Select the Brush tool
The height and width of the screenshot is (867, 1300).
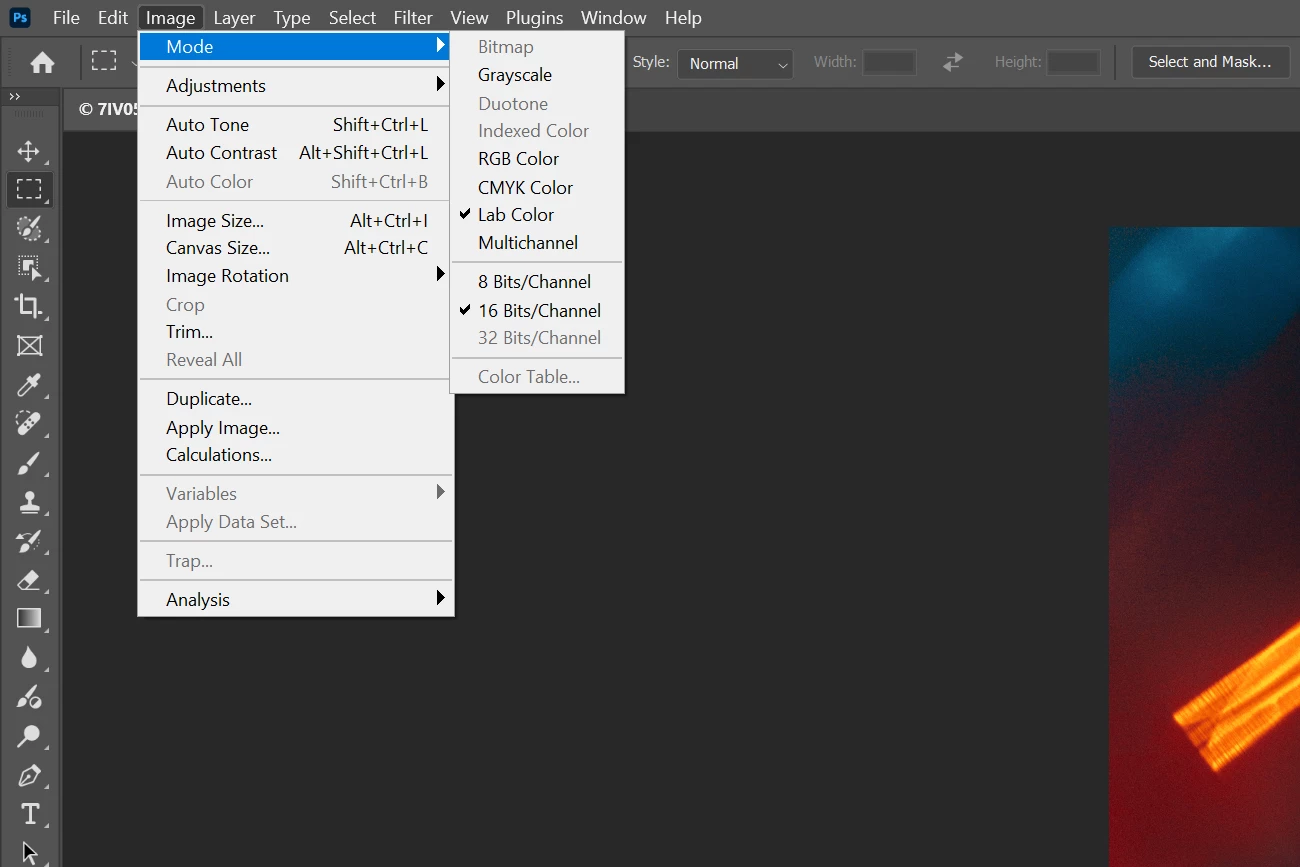tap(29, 463)
